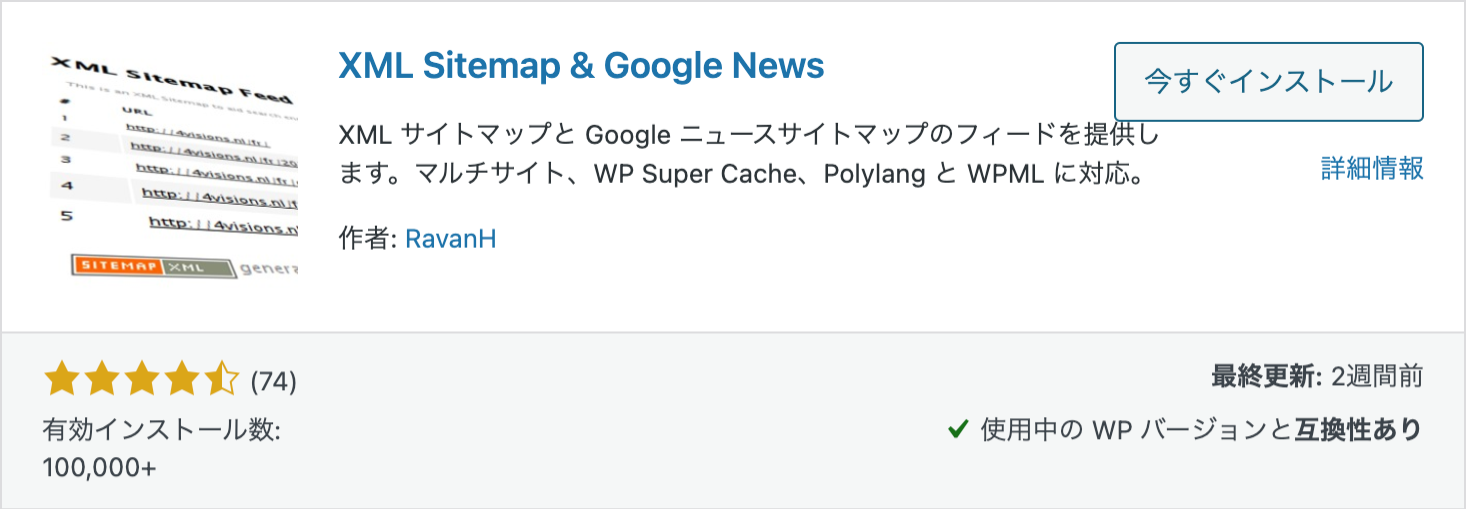
Task: Click the orange SITEMAP XML badge
Action: click(152, 267)
